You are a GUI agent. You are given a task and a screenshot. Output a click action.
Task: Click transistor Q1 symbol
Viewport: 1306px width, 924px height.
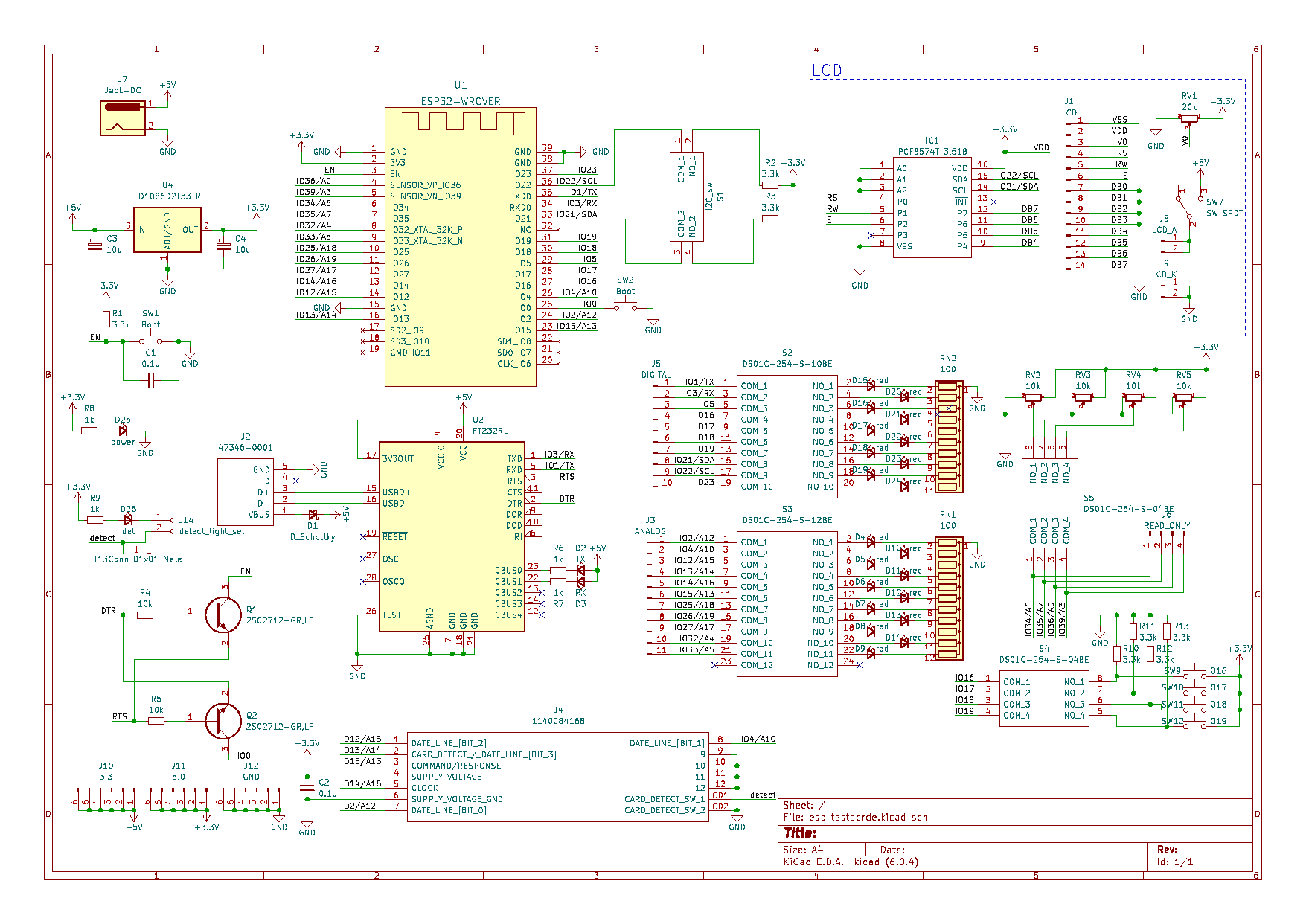click(222, 615)
